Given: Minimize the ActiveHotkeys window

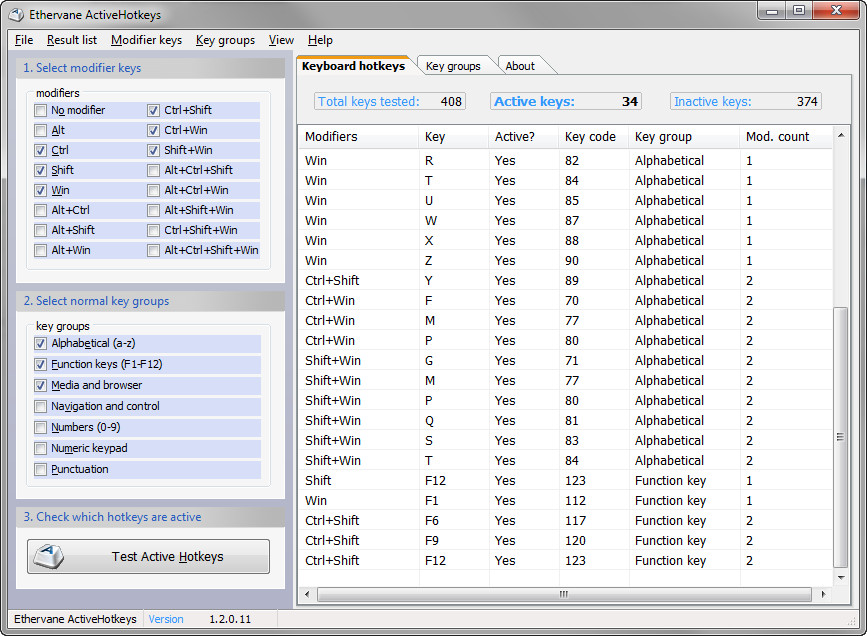Looking at the screenshot, I should (x=772, y=11).
